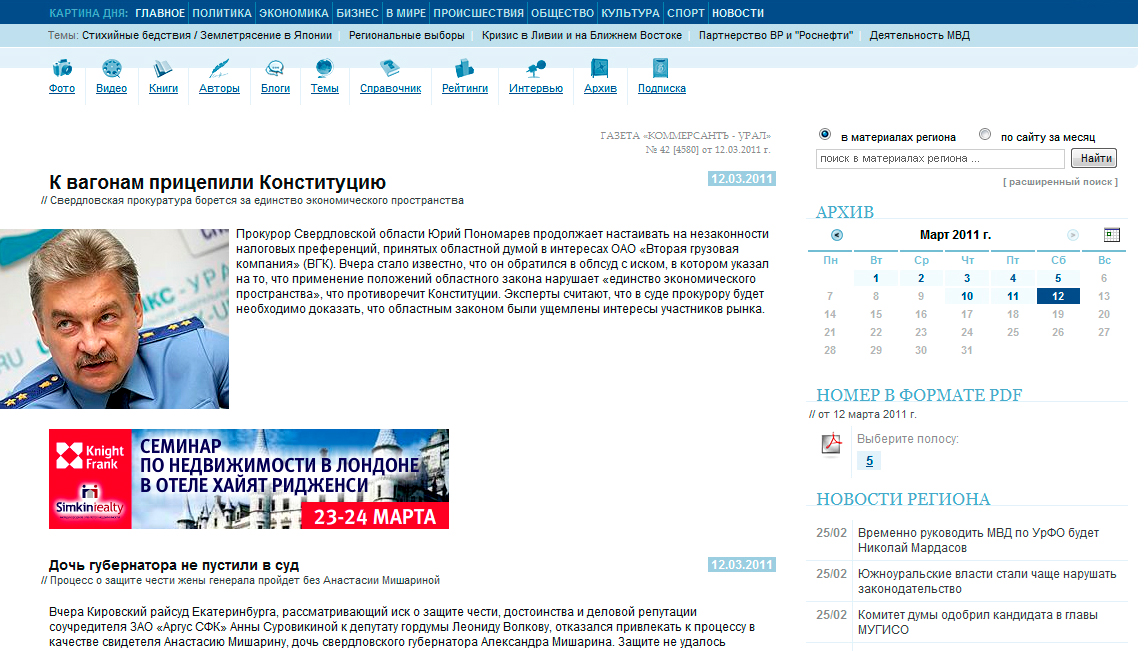Open the КУЛЬТУРА menu section
This screenshot has width=1144, height=651.
(630, 13)
